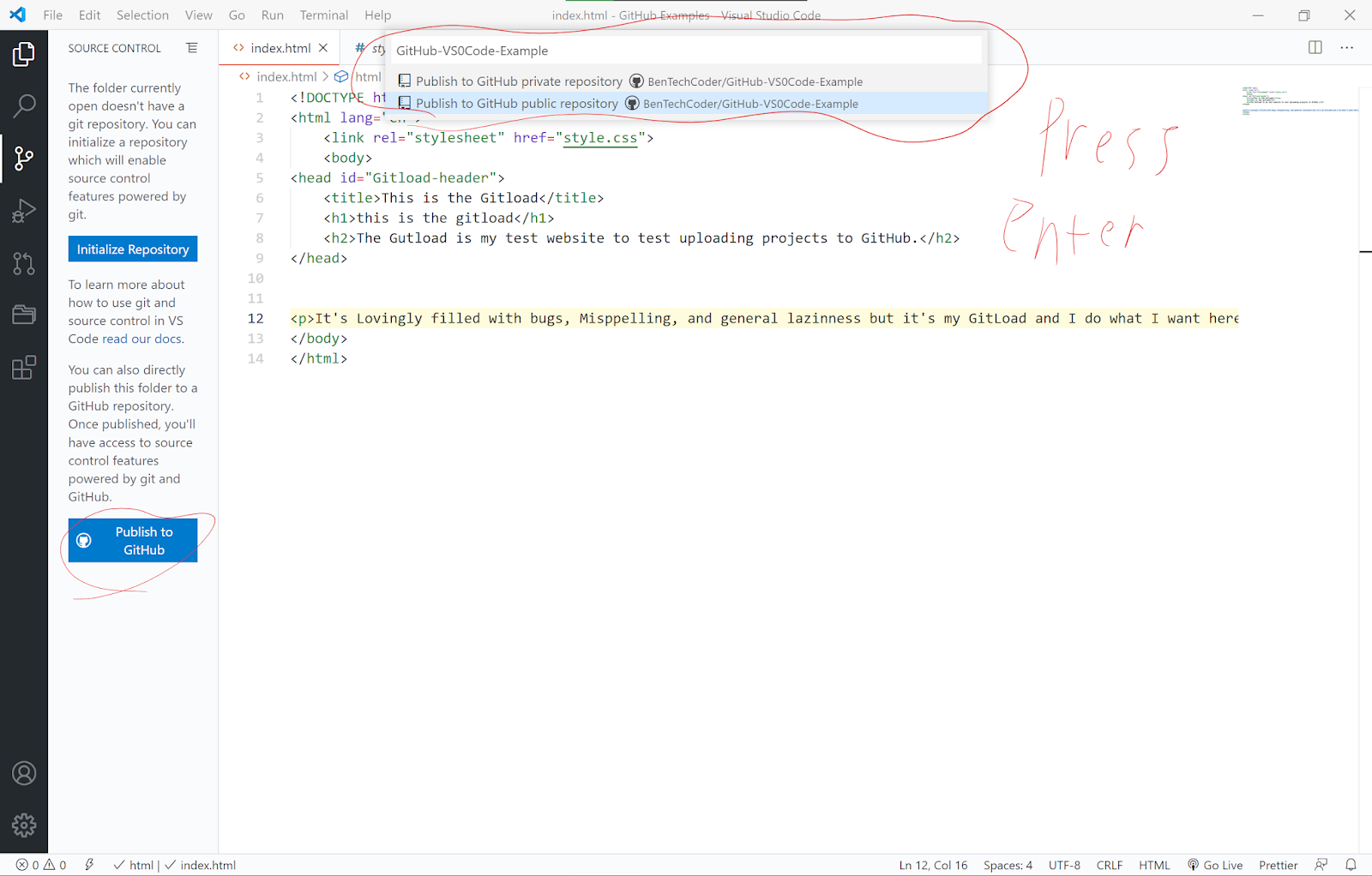Follow the style.css link on line 3
1372x876 pixels.
[600, 137]
